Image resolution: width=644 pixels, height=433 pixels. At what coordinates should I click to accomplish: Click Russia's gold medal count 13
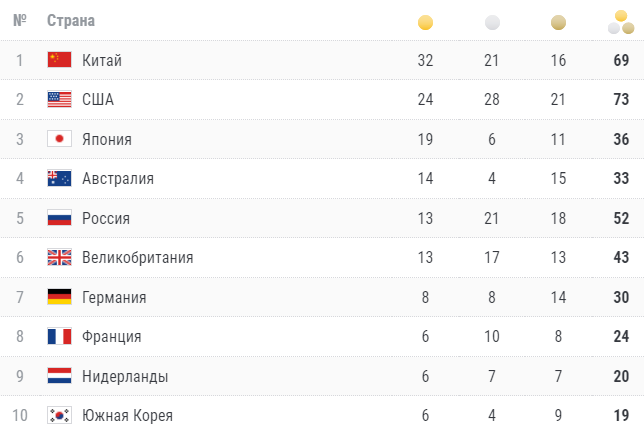click(425, 218)
